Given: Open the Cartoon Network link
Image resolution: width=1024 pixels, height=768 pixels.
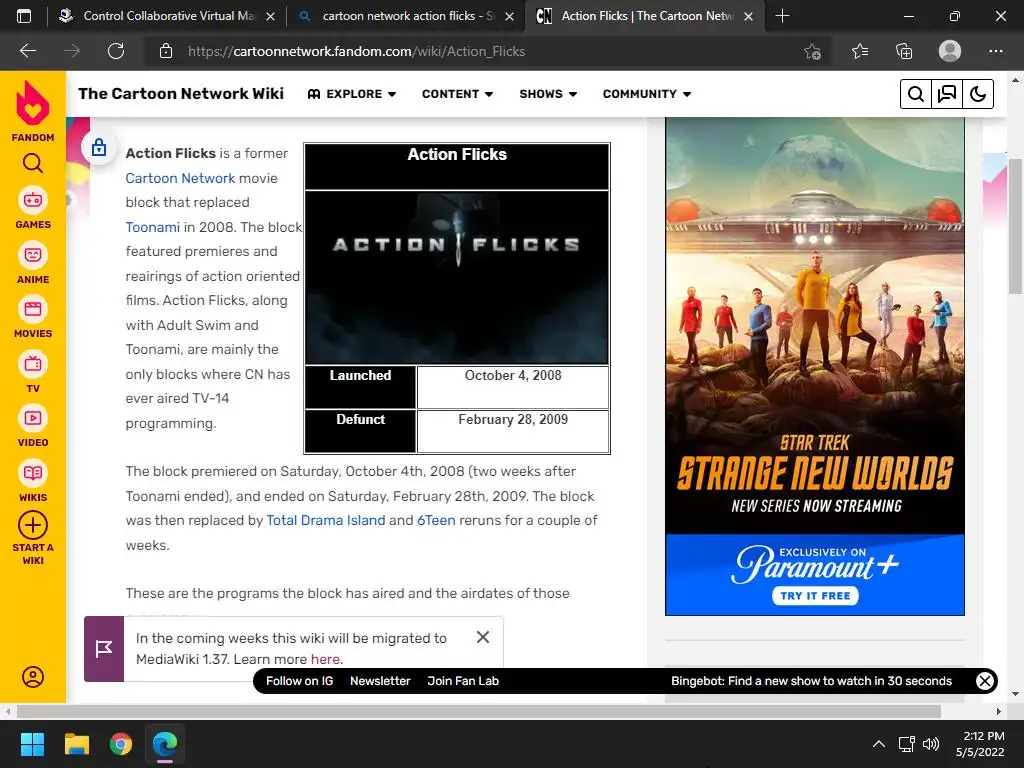Looking at the screenshot, I should tap(180, 178).
